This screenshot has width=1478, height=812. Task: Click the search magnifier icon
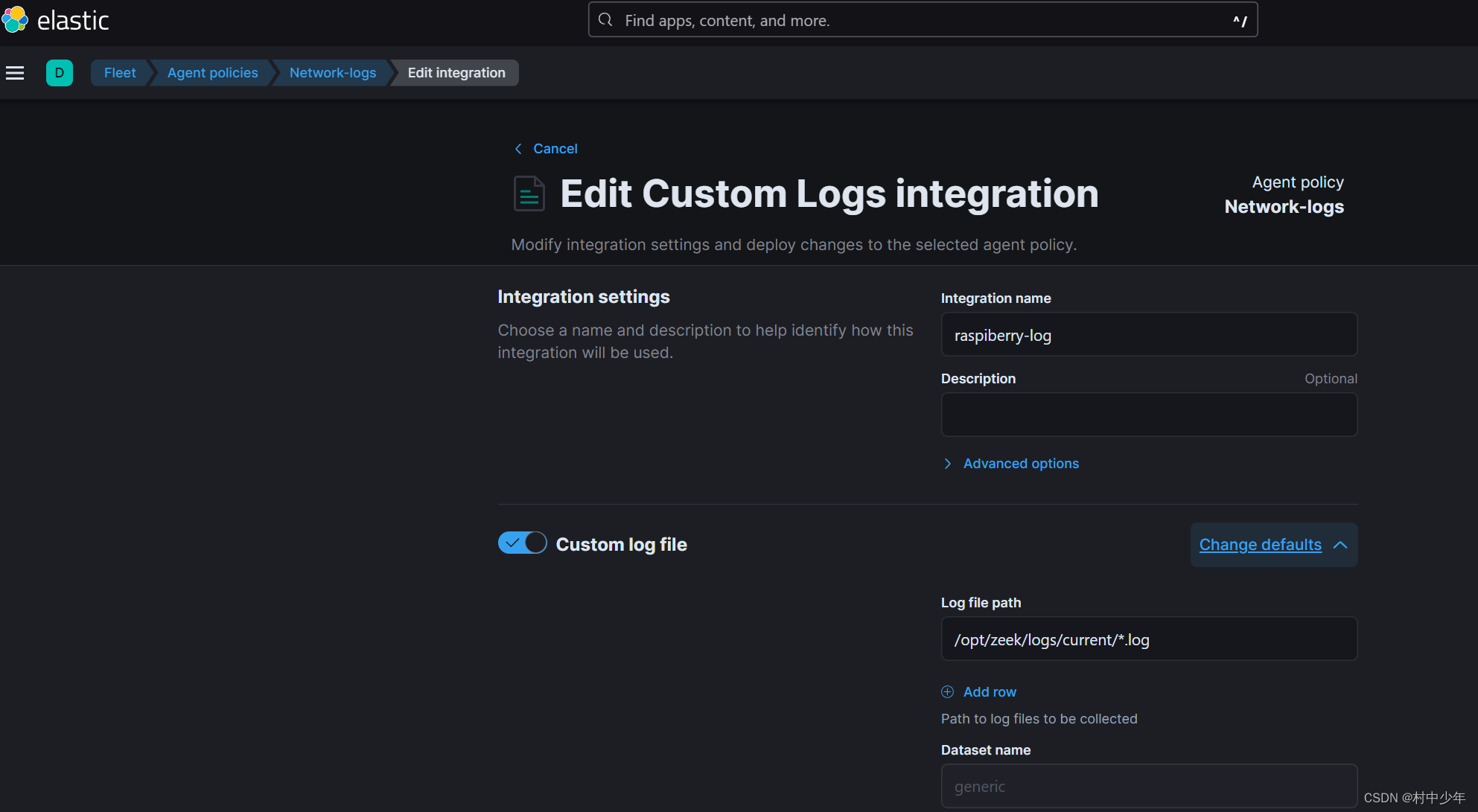(x=606, y=20)
